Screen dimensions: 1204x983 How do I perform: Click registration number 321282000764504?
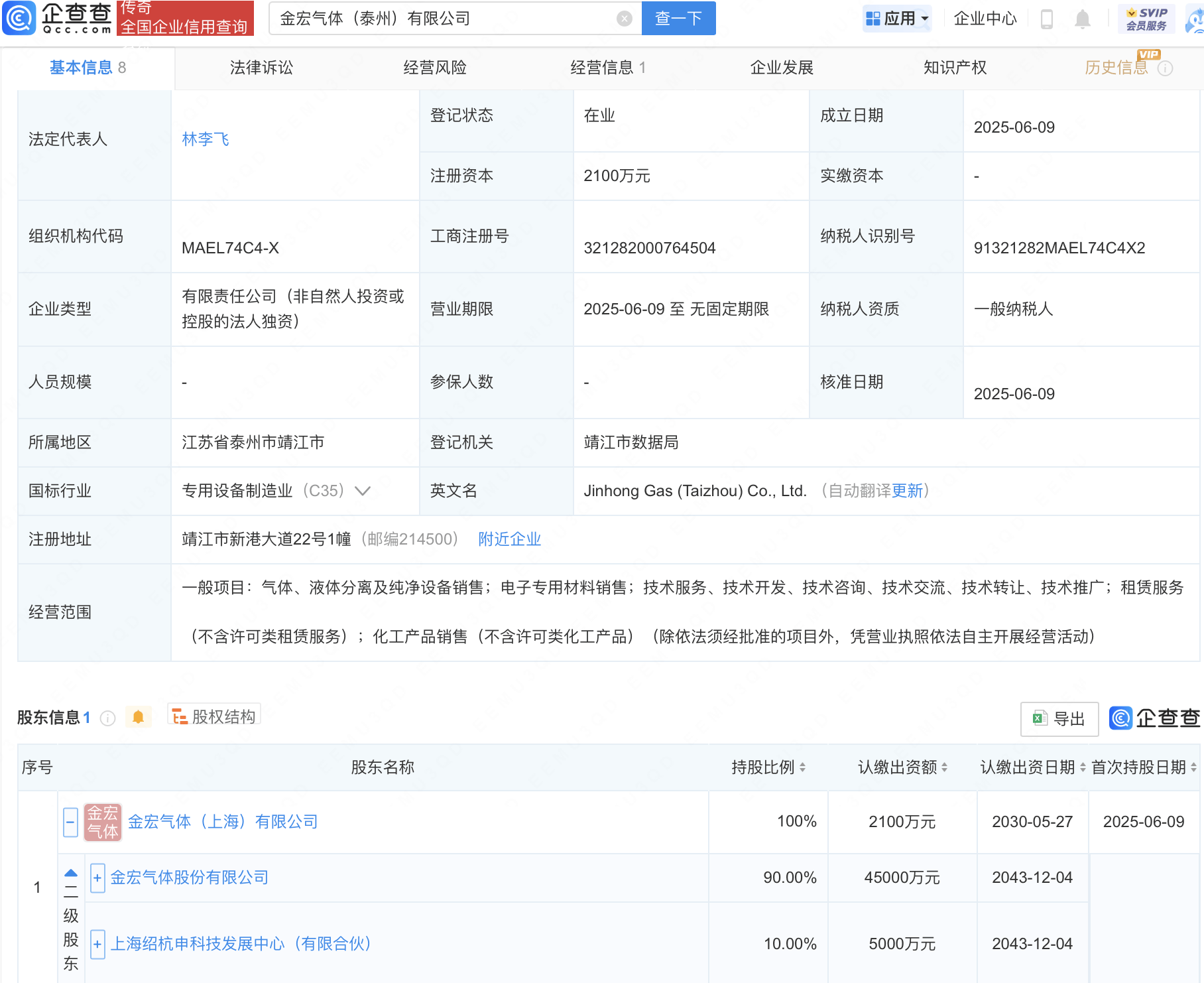pyautogui.click(x=649, y=248)
